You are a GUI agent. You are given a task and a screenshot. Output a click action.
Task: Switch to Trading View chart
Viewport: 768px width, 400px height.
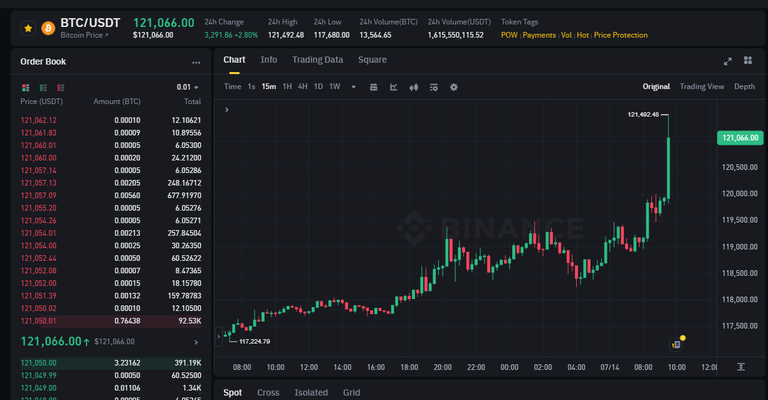tap(701, 87)
